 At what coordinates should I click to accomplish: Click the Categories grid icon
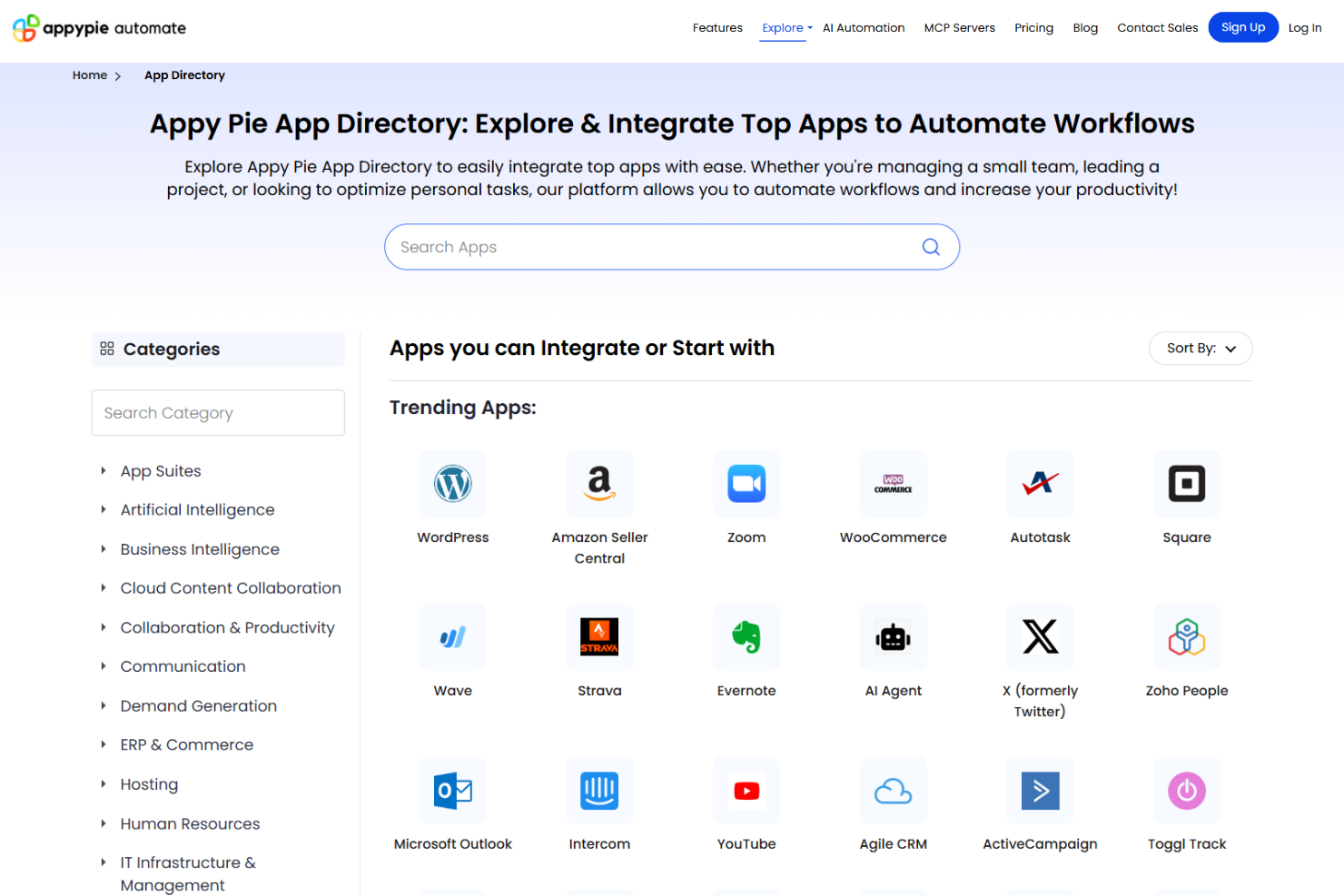pos(107,349)
